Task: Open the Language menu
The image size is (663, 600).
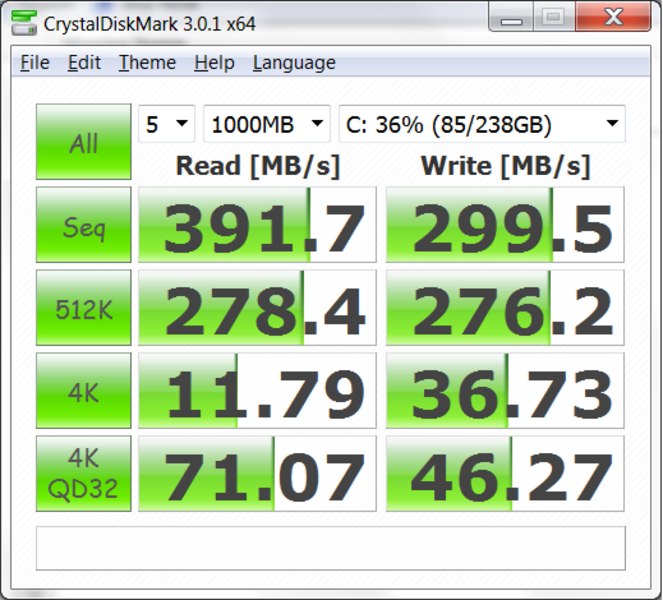Action: [x=294, y=63]
